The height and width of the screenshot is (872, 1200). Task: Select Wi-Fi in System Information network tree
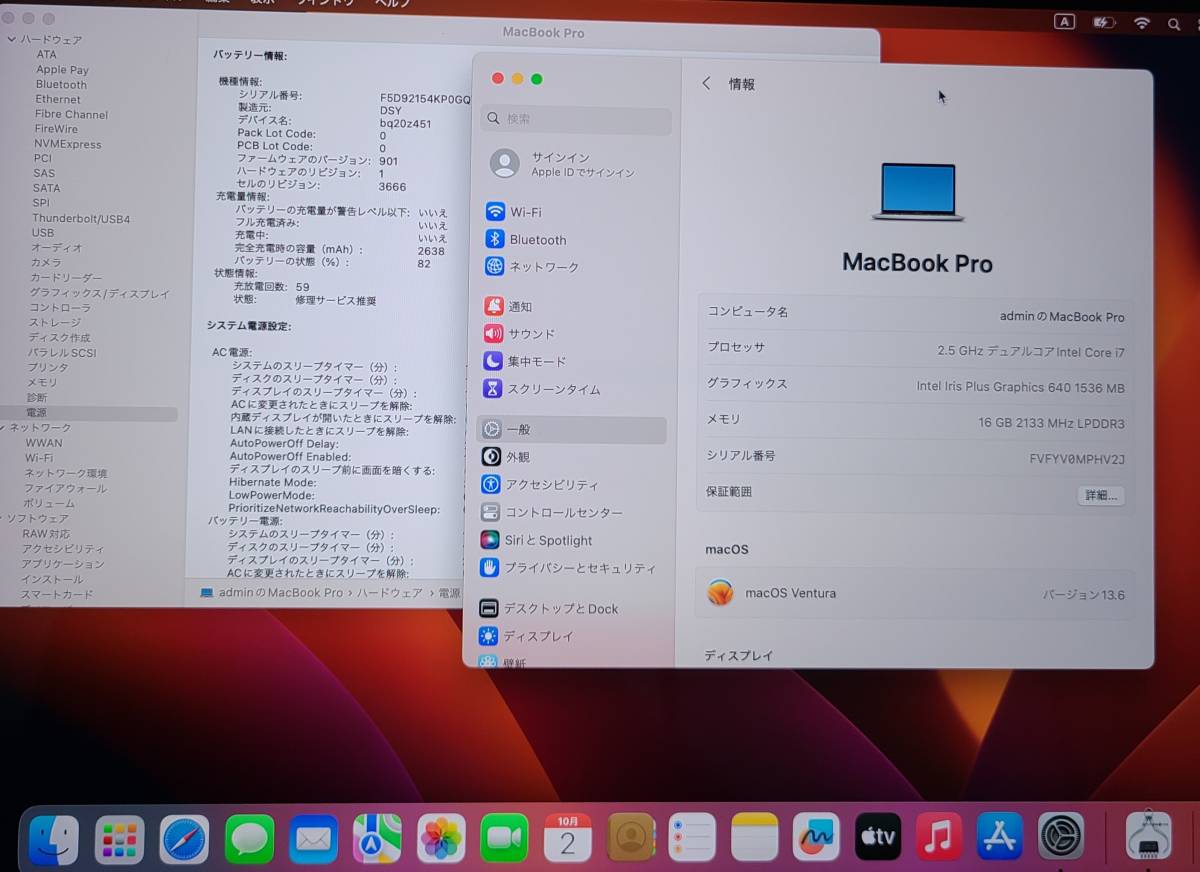(39, 458)
